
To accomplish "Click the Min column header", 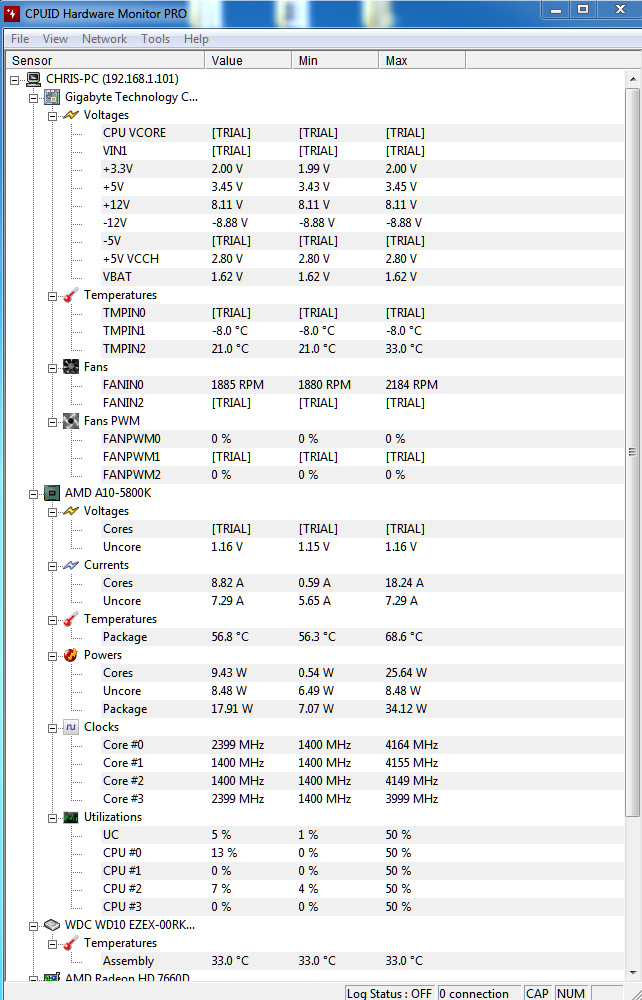I will pos(335,61).
